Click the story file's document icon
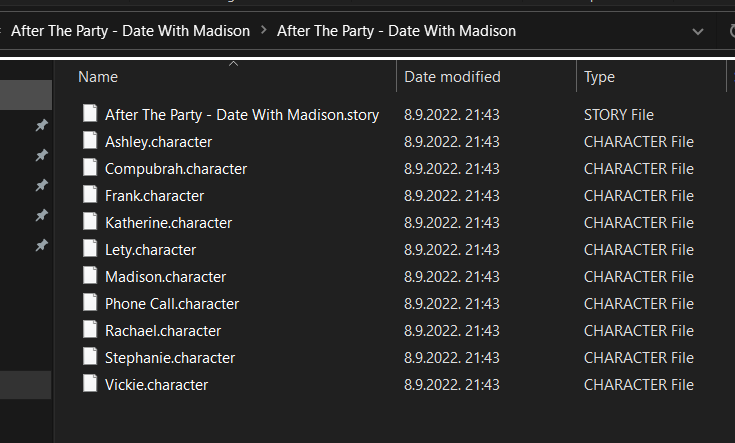 90,114
